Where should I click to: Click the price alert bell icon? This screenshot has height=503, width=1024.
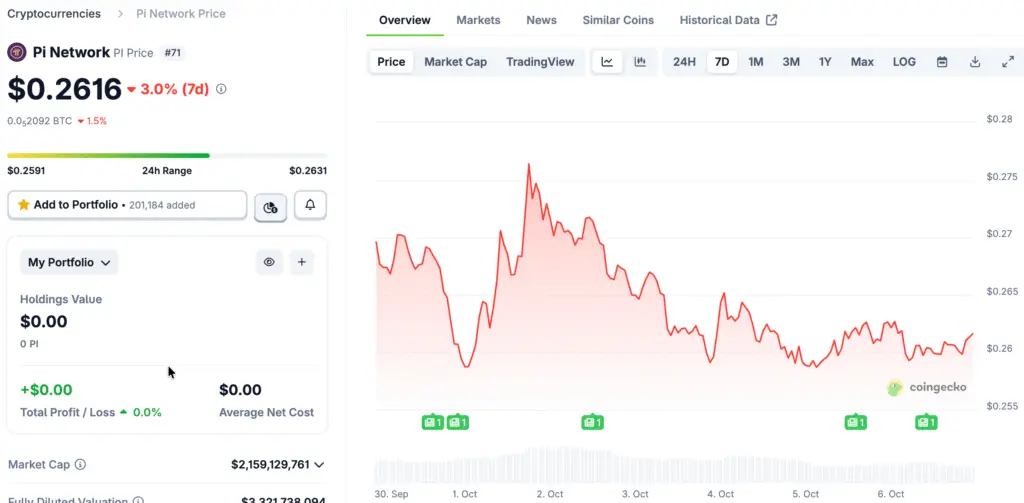point(310,205)
